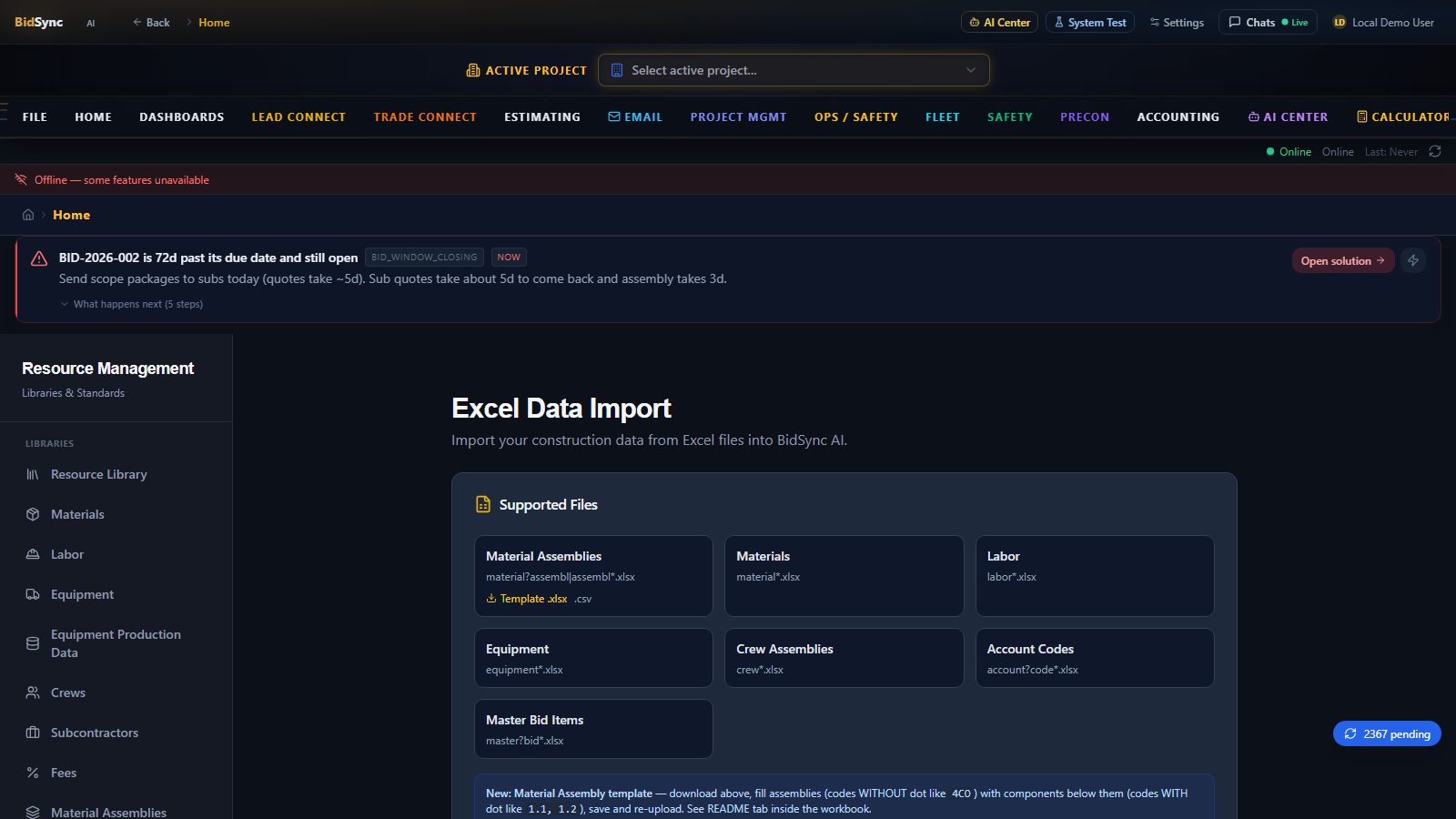The height and width of the screenshot is (819, 1456).
Task: Open the FILE menu
Action: 35,117
